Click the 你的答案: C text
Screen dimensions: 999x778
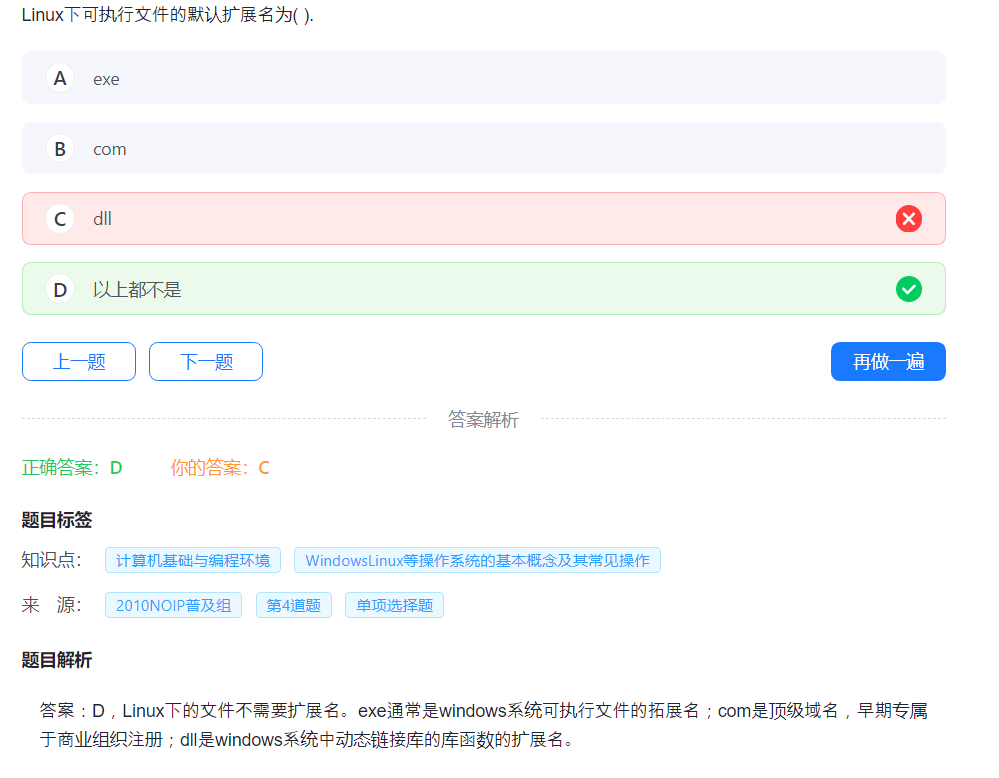pos(220,468)
